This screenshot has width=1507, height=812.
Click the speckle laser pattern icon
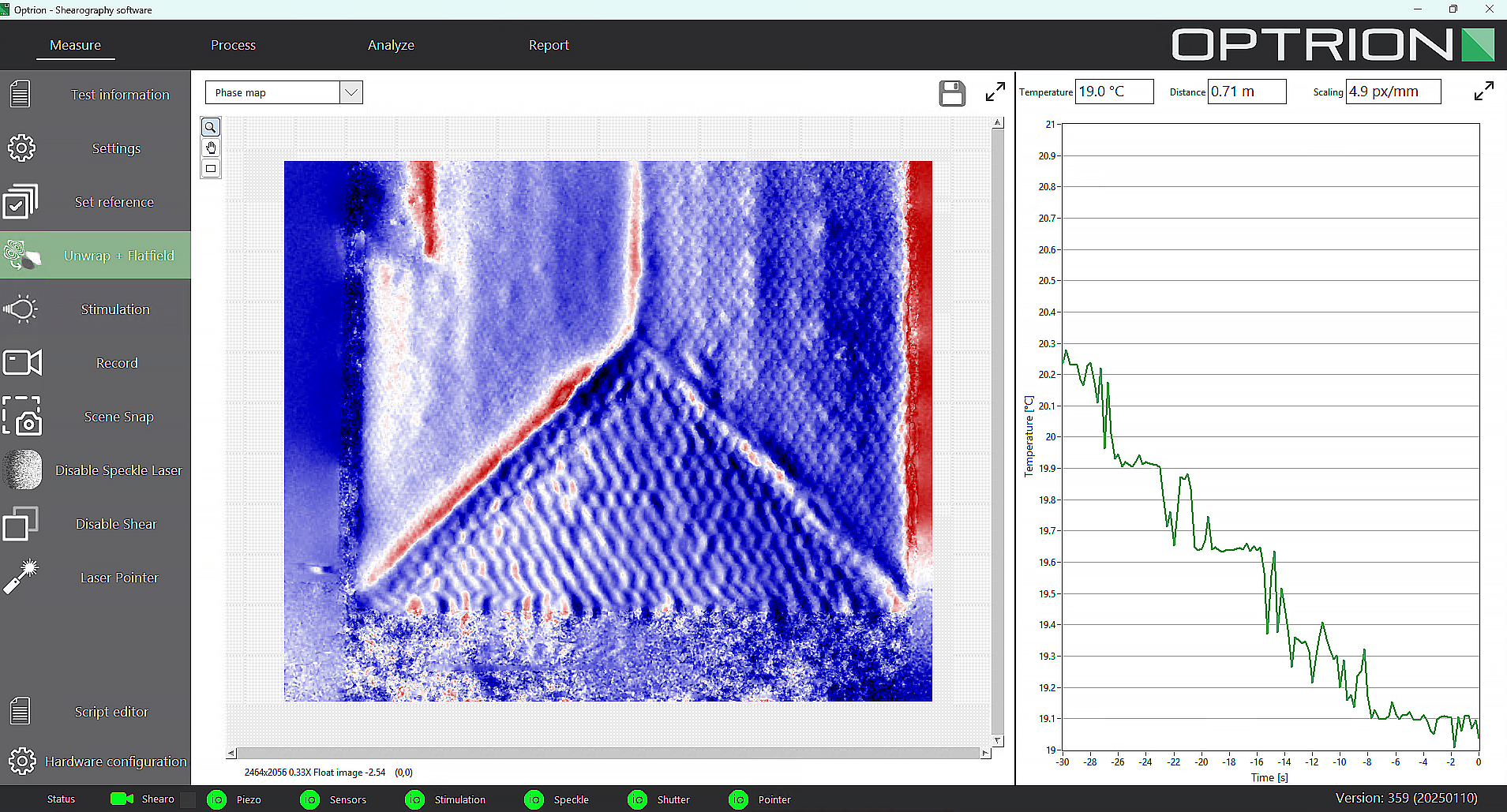coord(22,470)
